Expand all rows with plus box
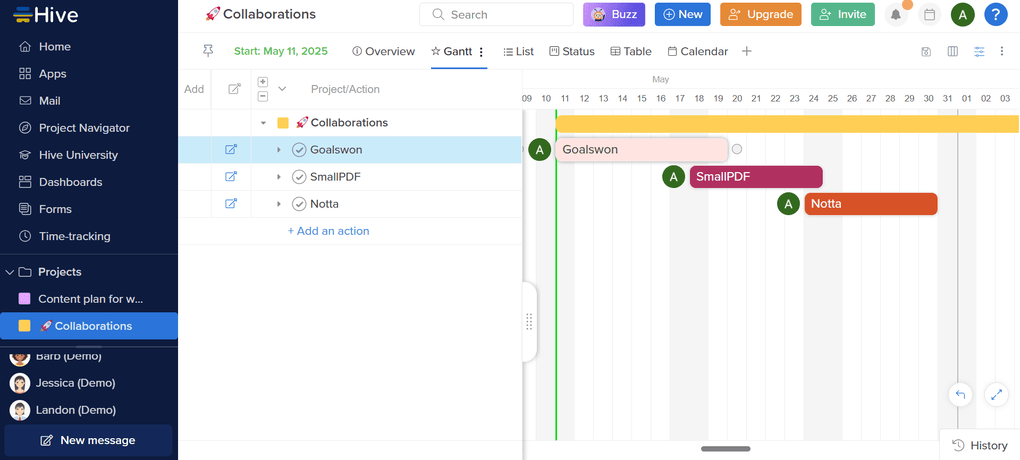Viewport: 1020px width, 460px height. 263,82
